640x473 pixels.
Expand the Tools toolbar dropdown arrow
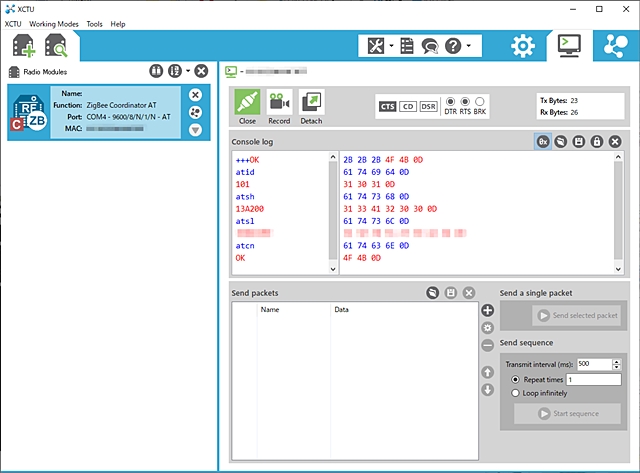(391, 46)
